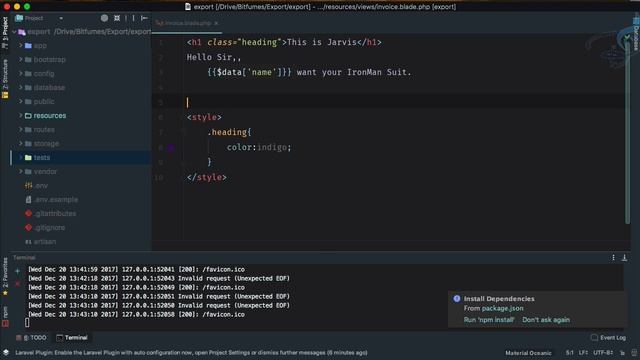Click the Install Dependencies info icon

tap(457, 299)
